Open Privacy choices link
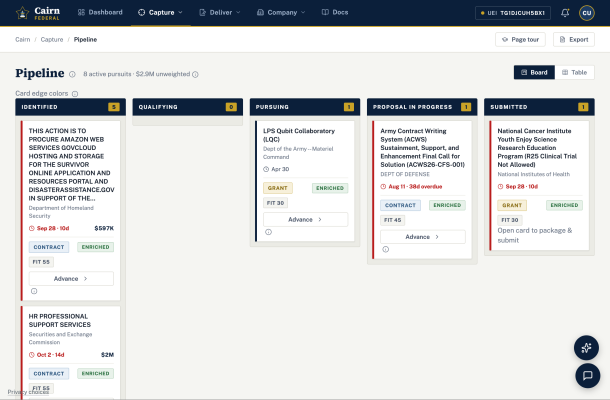The width and height of the screenshot is (610, 400). coord(28,392)
